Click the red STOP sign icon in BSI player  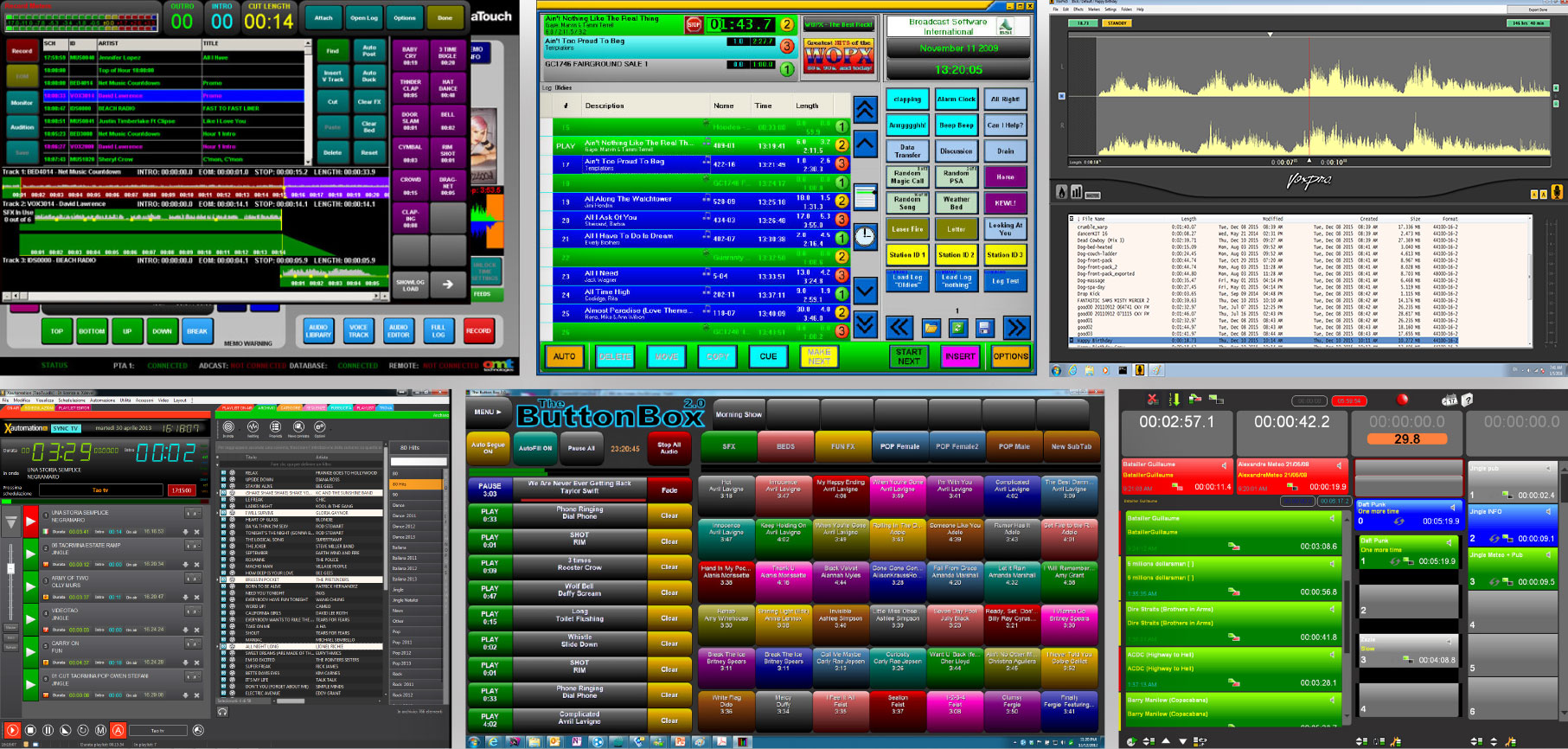pos(693,24)
